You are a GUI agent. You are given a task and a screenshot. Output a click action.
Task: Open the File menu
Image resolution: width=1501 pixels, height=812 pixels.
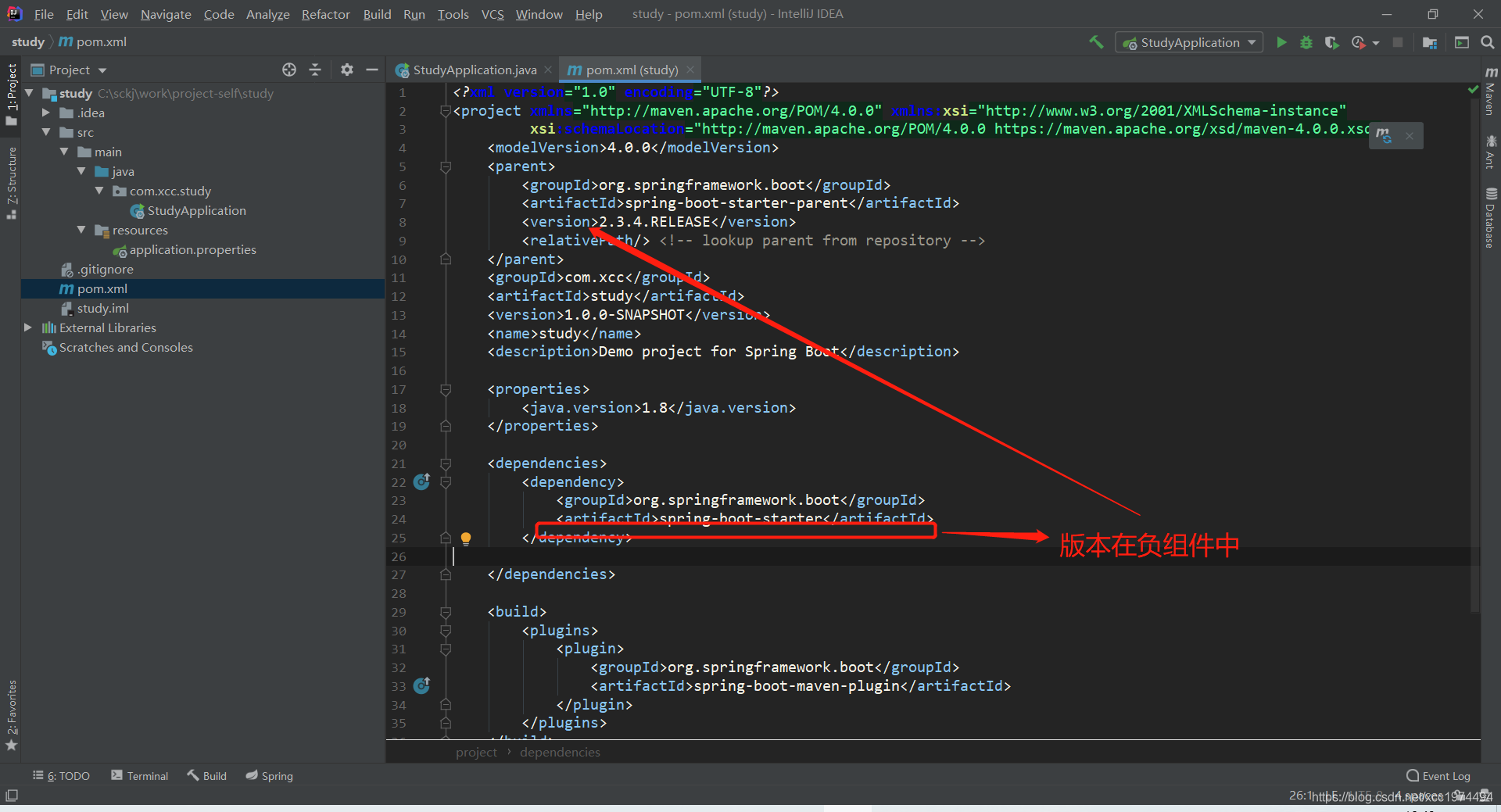[x=44, y=14]
